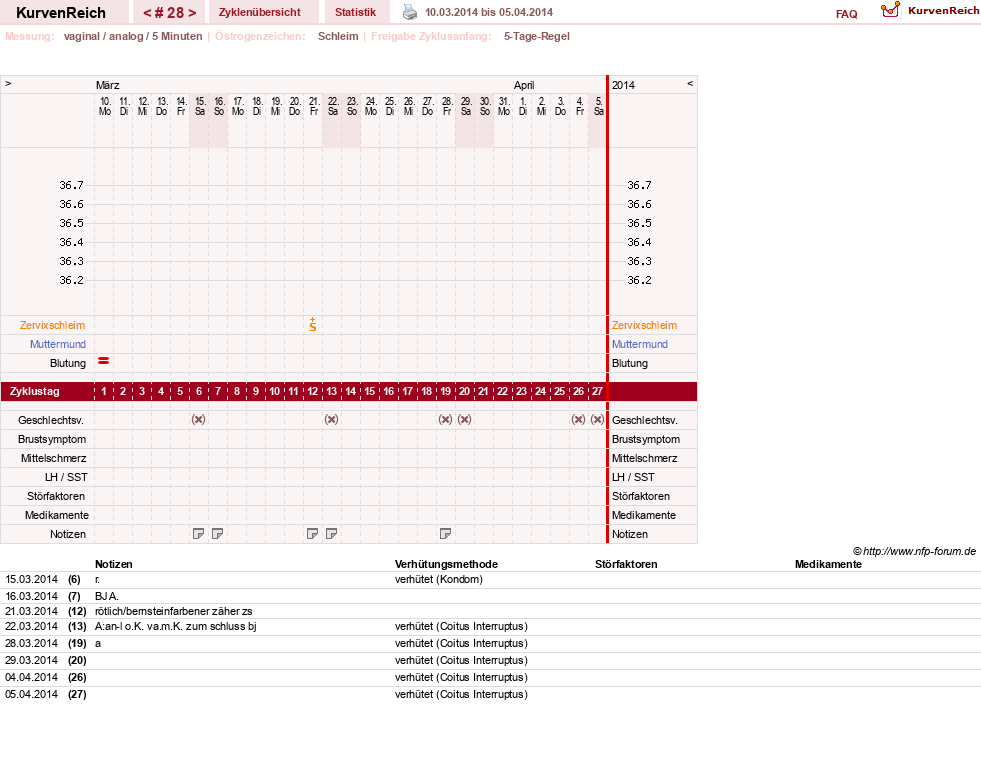This screenshot has height=763, width=981.
Task: Click left Zervixschleim row label
Action: coord(53,325)
